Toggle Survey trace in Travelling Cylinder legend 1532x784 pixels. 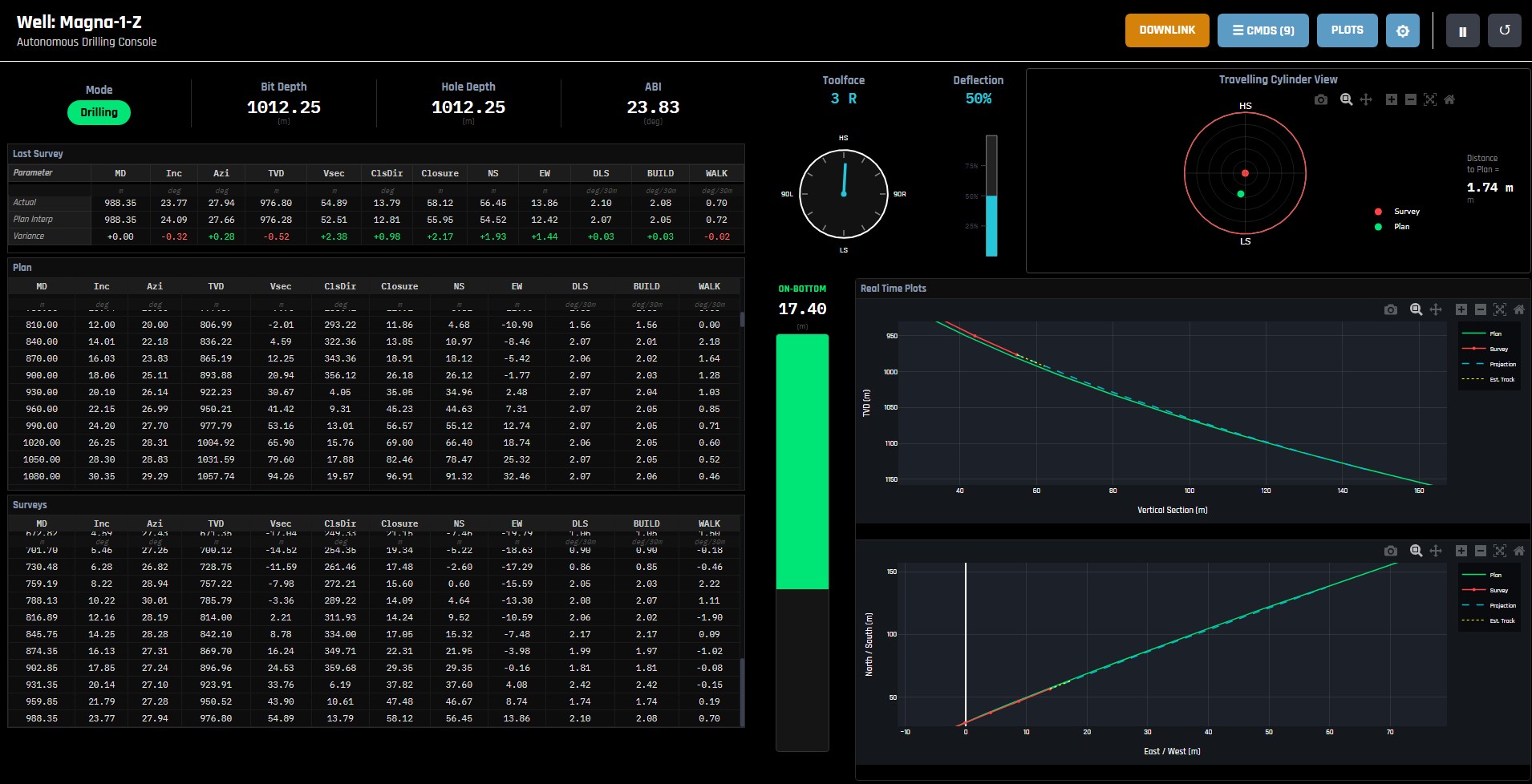tap(1397, 212)
